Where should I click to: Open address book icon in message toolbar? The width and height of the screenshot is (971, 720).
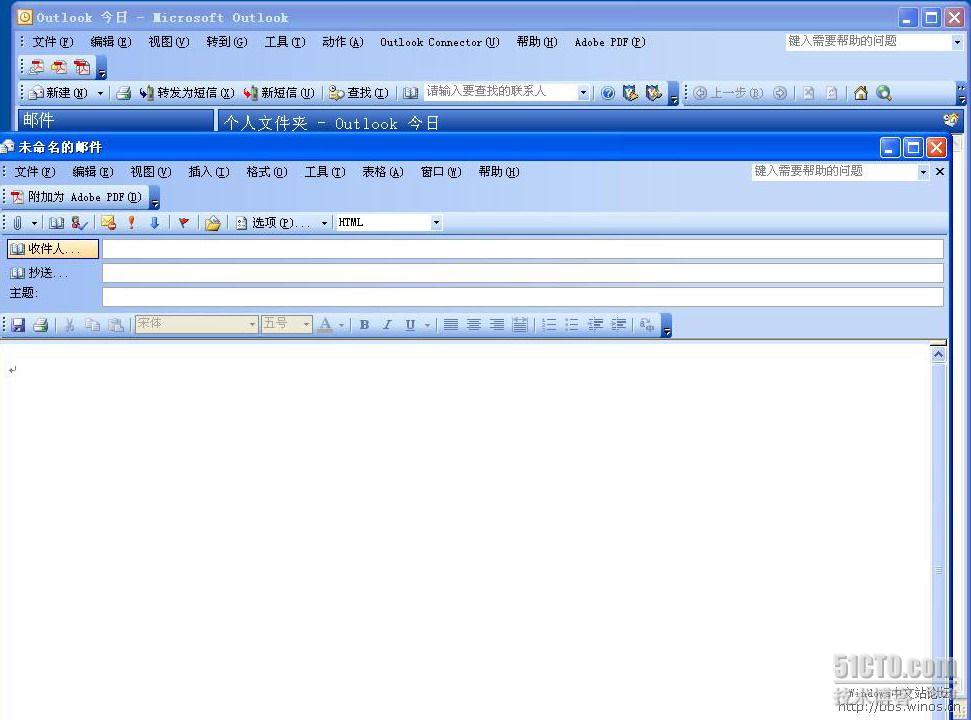[x=56, y=223]
